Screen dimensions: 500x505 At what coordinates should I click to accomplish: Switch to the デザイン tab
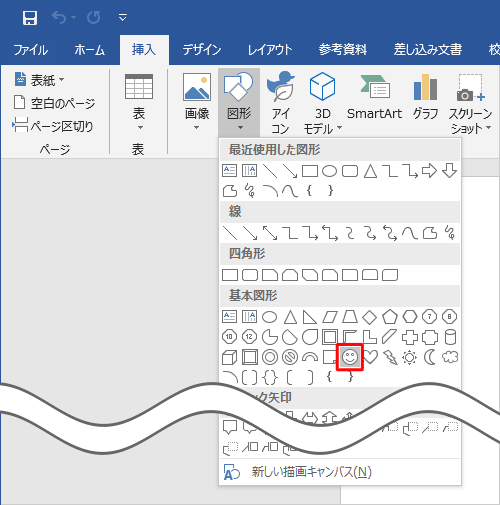(202, 50)
